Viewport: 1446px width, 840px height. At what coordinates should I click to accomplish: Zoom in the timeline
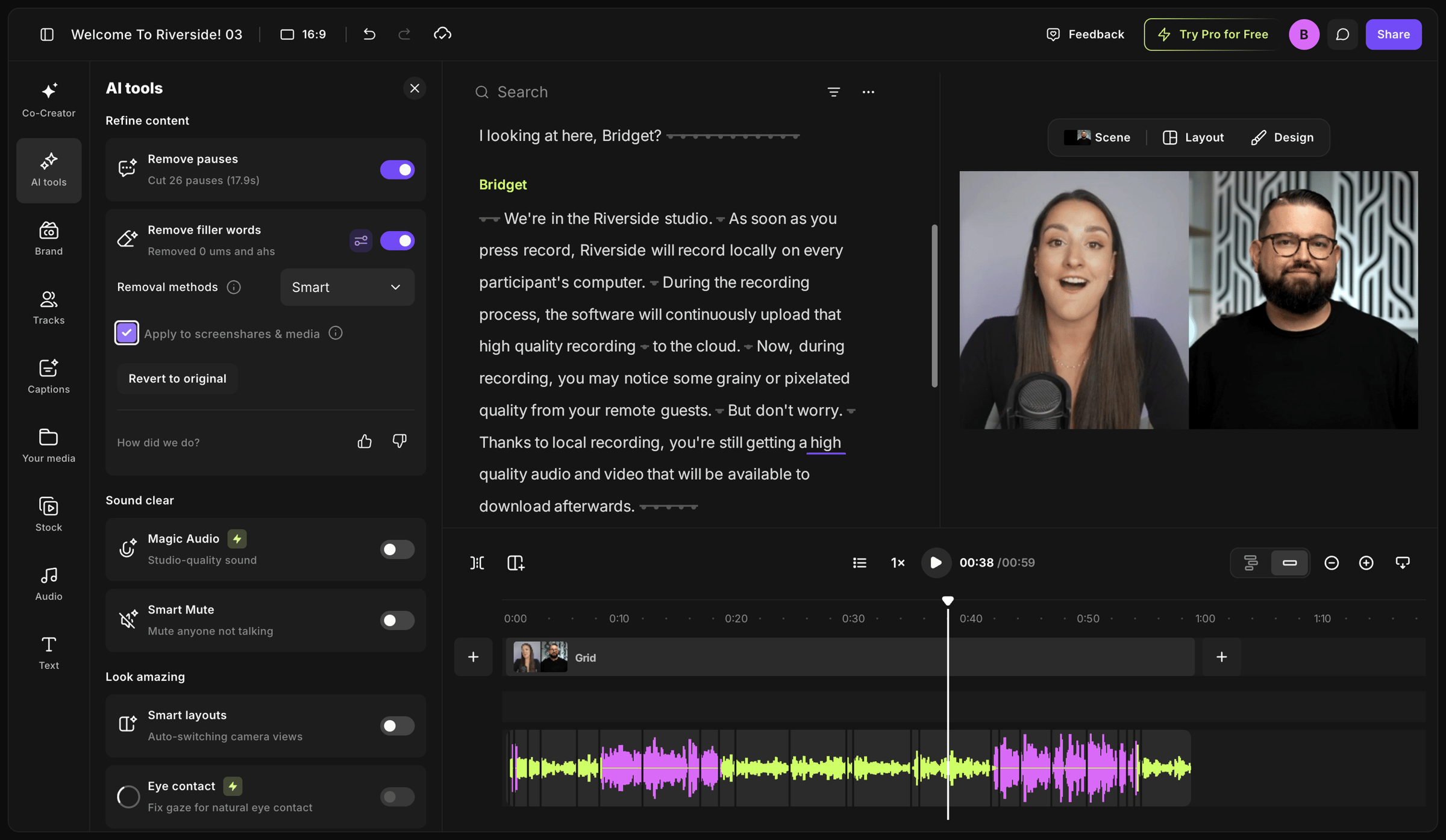coord(1366,562)
